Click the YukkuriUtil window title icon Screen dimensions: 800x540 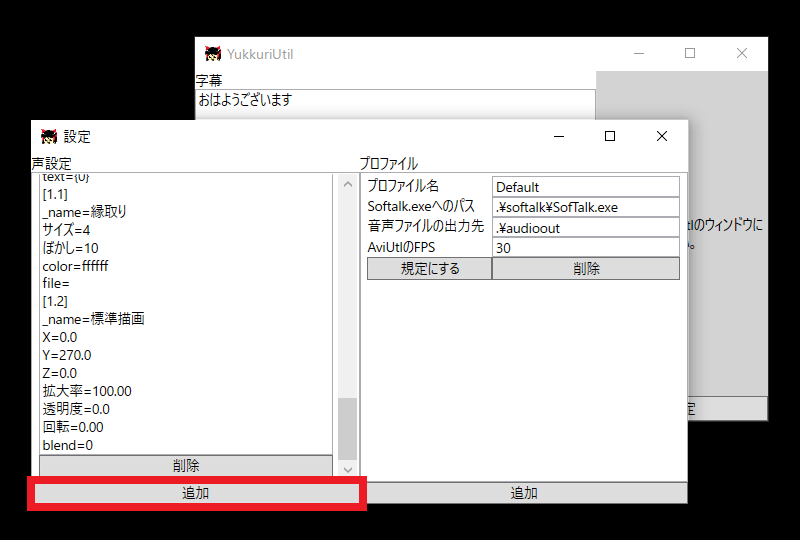[x=213, y=53]
